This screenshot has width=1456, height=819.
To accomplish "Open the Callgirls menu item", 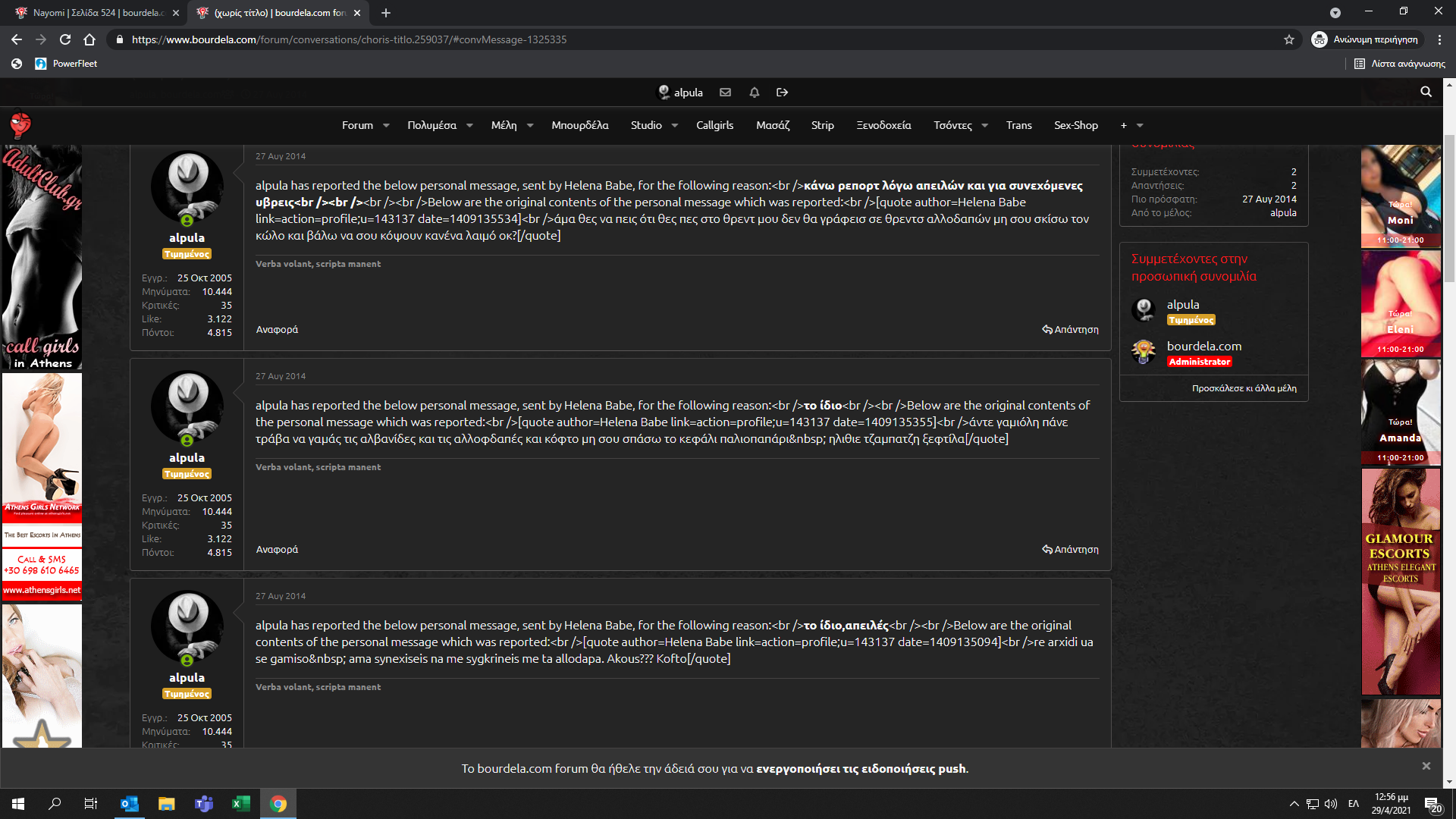I will (x=714, y=125).
